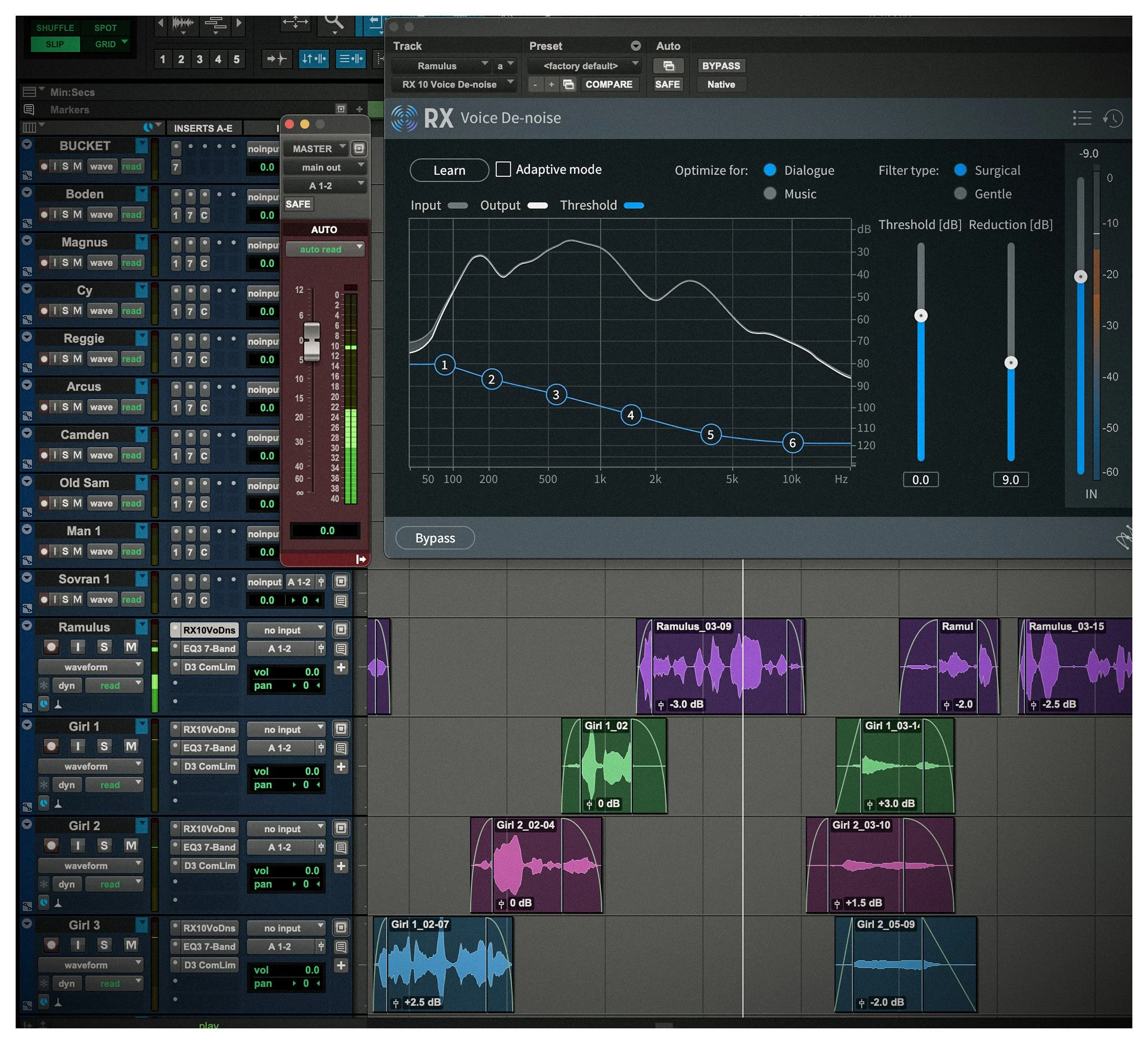Toggle input monitoring on Girl 3
Screen dimensions: 1148x1044
[77, 945]
